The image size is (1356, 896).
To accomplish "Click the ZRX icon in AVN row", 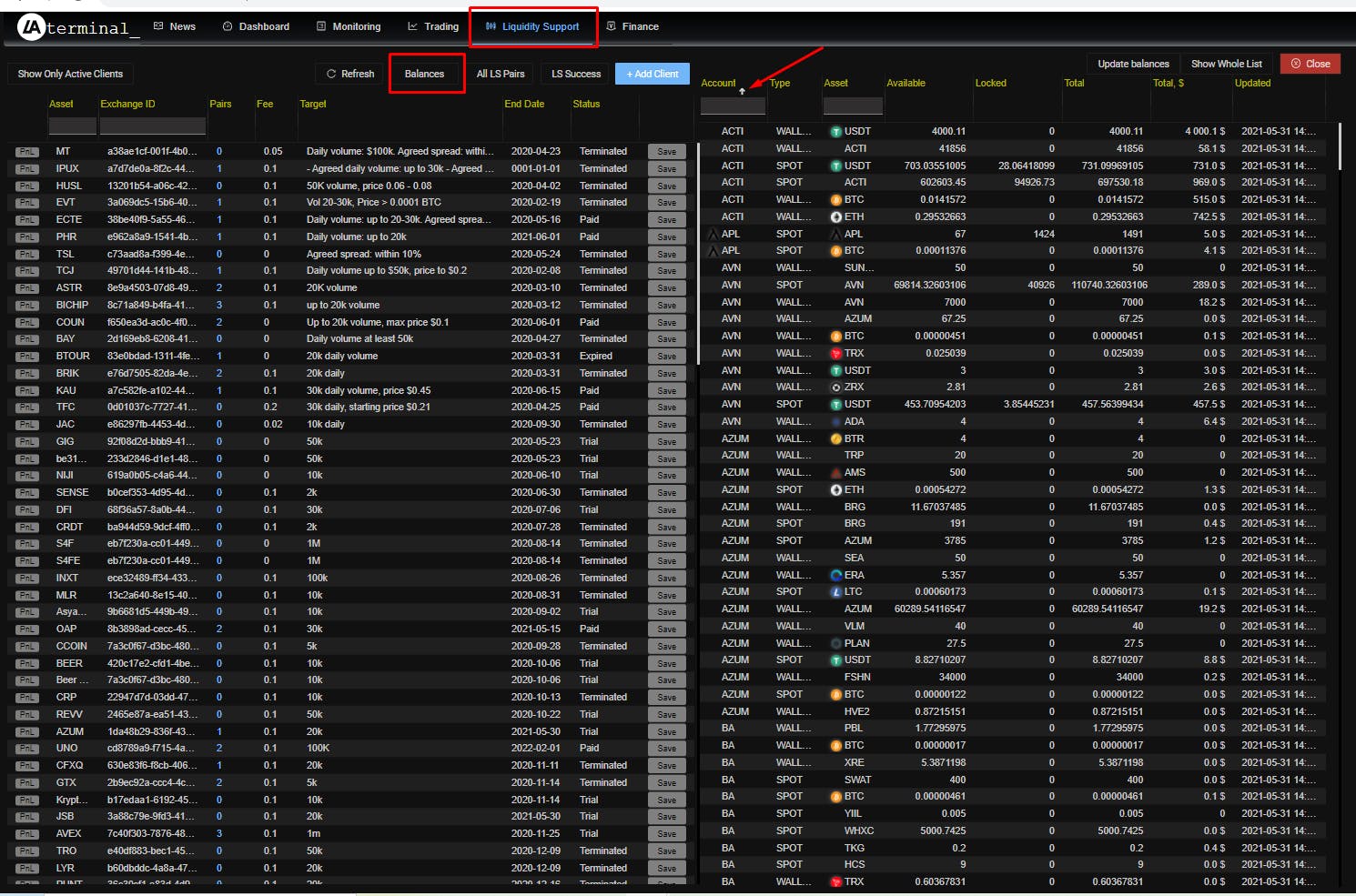I will pyautogui.click(x=835, y=387).
